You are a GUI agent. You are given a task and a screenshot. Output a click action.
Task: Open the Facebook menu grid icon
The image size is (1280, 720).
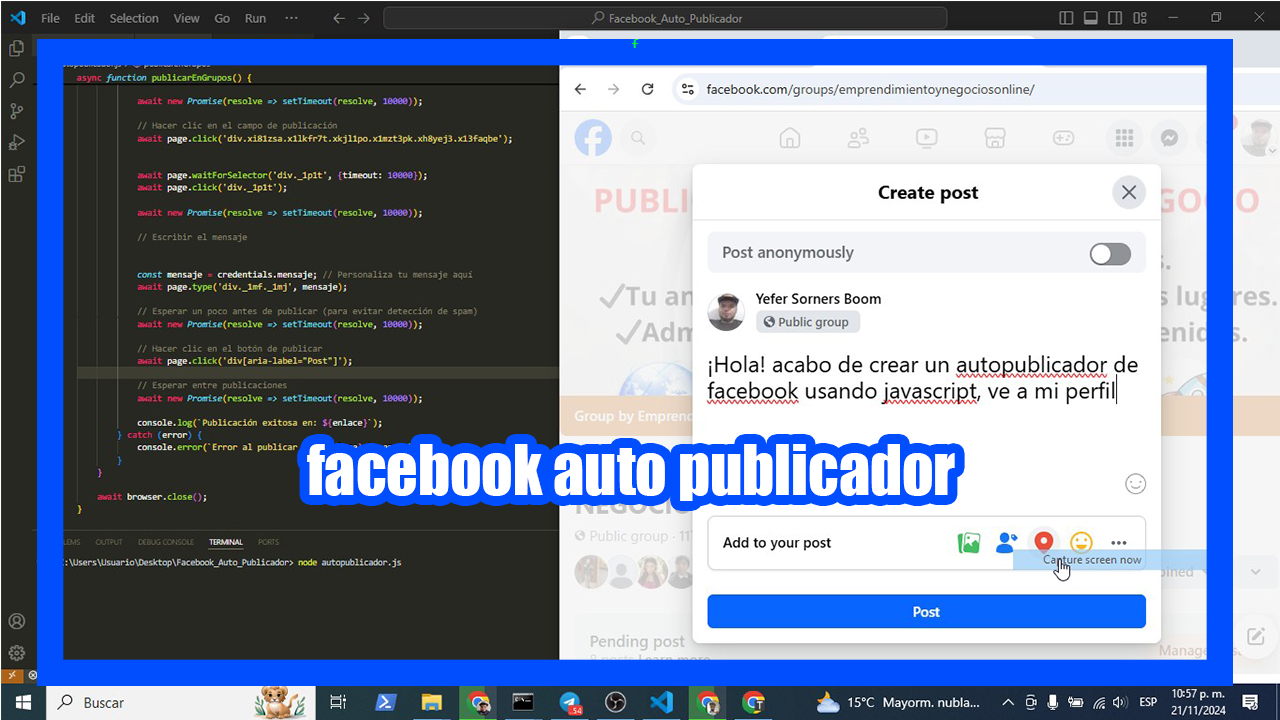[x=1124, y=138]
